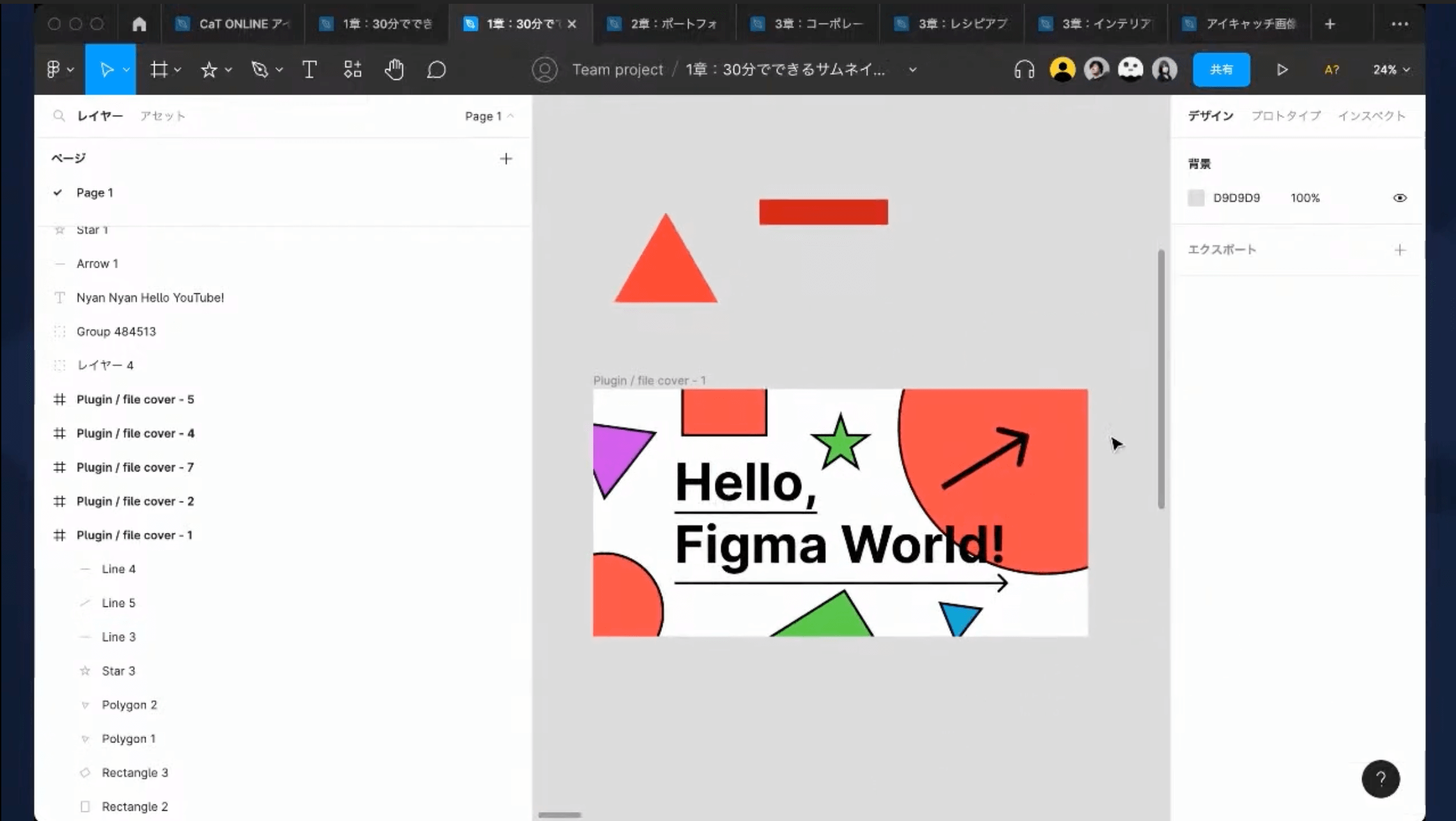1456x821 pixels.
Task: Open a new tab with plus
Action: pos(1330,24)
